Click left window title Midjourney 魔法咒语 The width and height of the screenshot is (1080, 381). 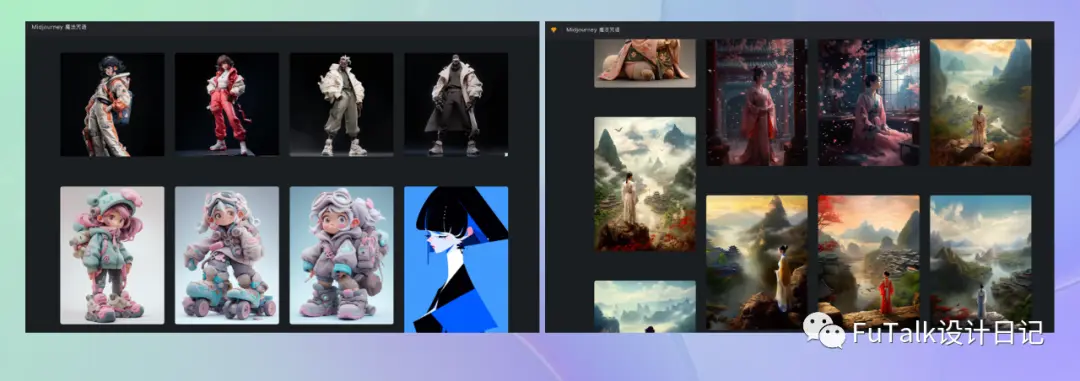[59, 27]
